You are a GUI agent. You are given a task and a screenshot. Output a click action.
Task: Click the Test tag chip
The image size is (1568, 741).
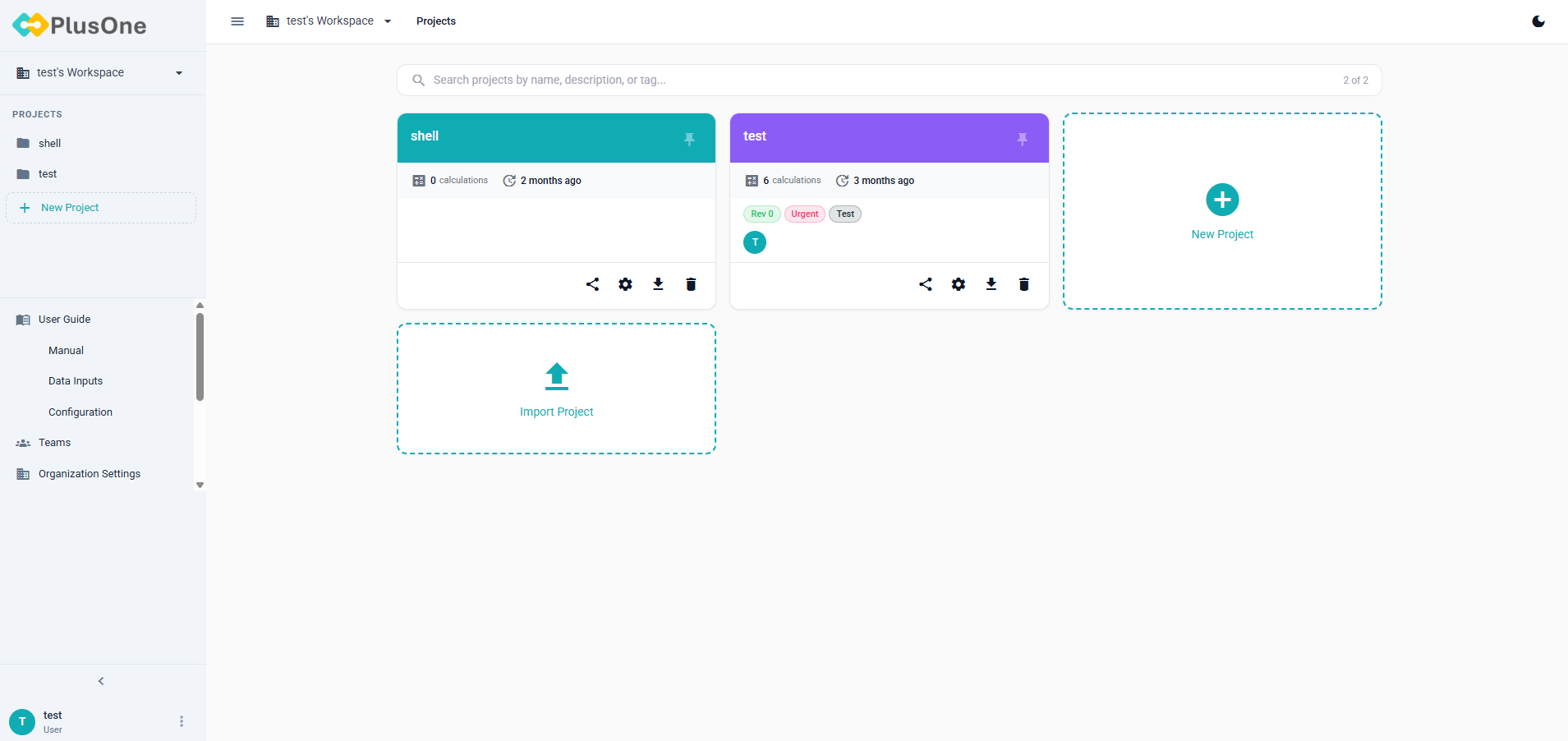coord(845,214)
